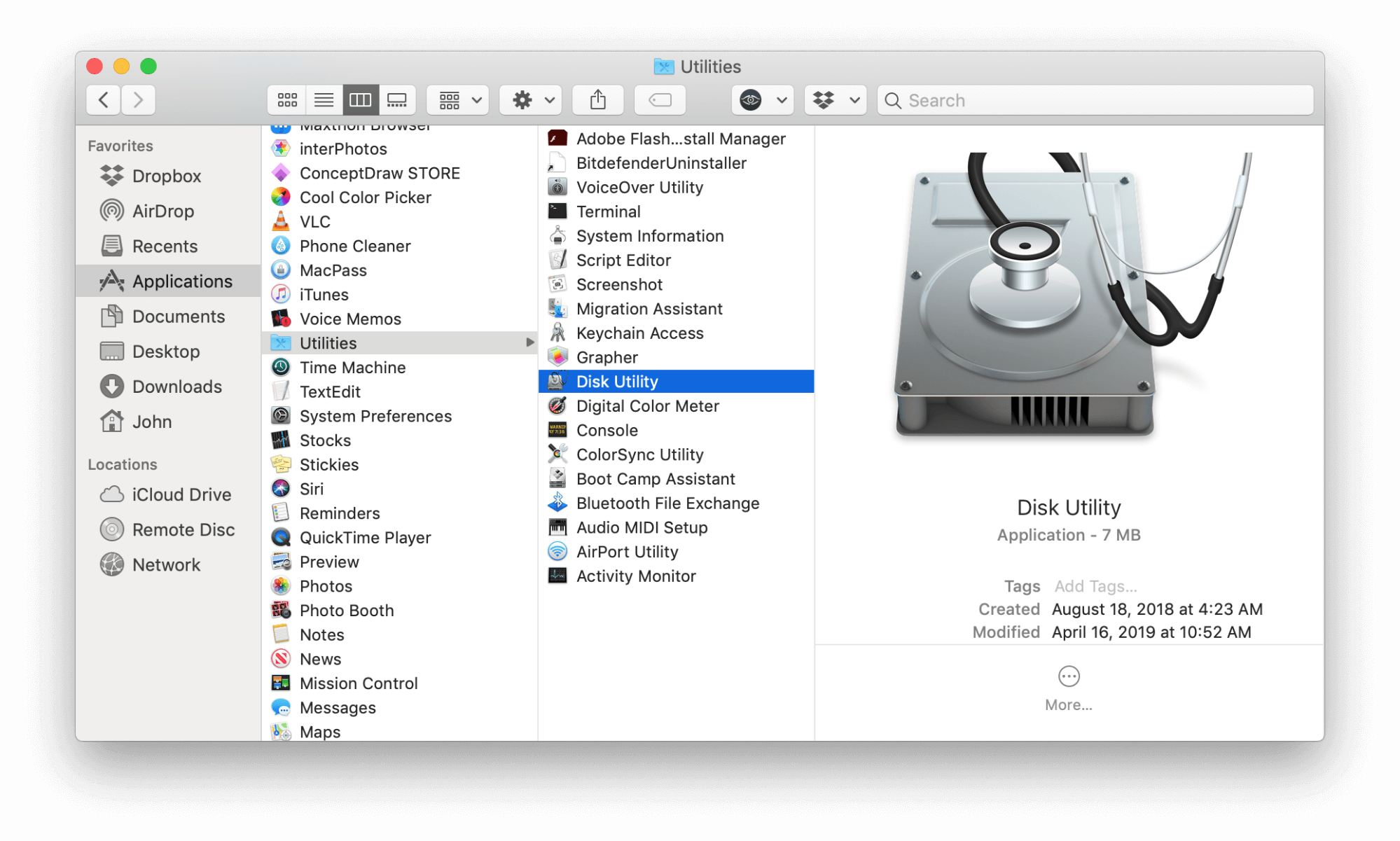Screen dimensions: 1400x841
Task: Select Remote Disc in the sidebar
Action: point(168,529)
